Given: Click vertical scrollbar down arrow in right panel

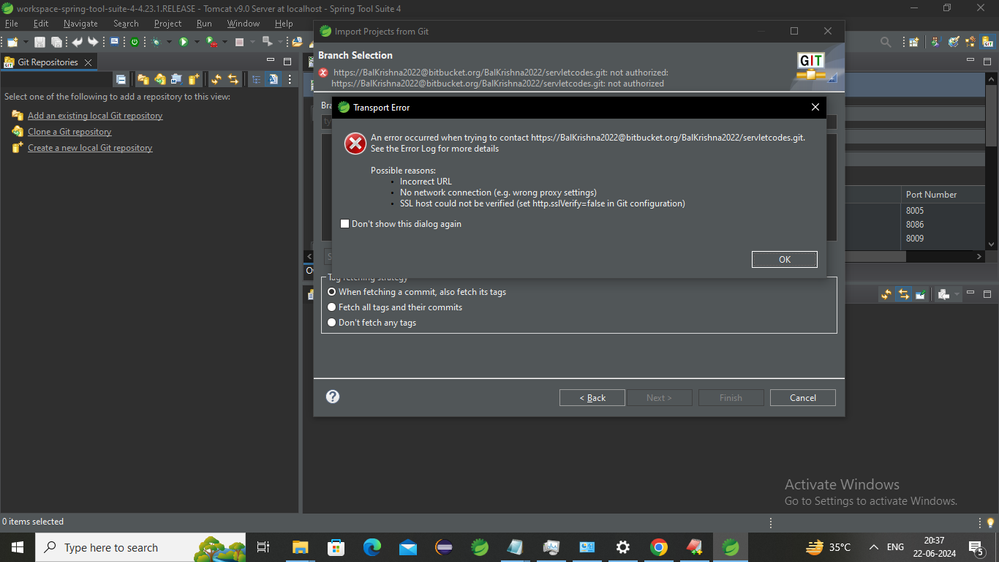Looking at the screenshot, I should 991,245.
